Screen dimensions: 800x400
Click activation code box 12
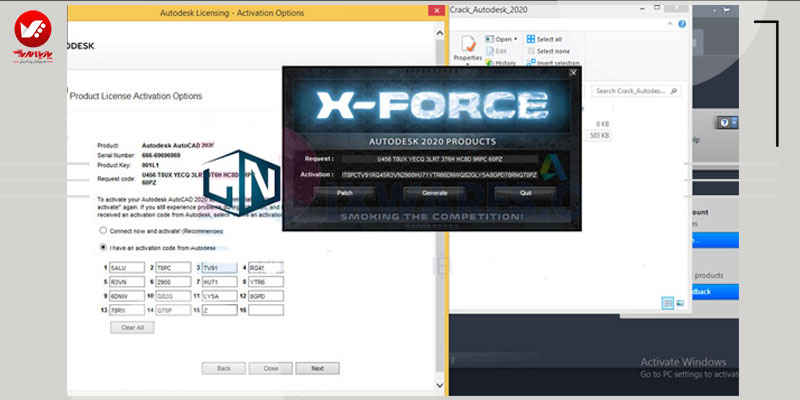(266, 296)
